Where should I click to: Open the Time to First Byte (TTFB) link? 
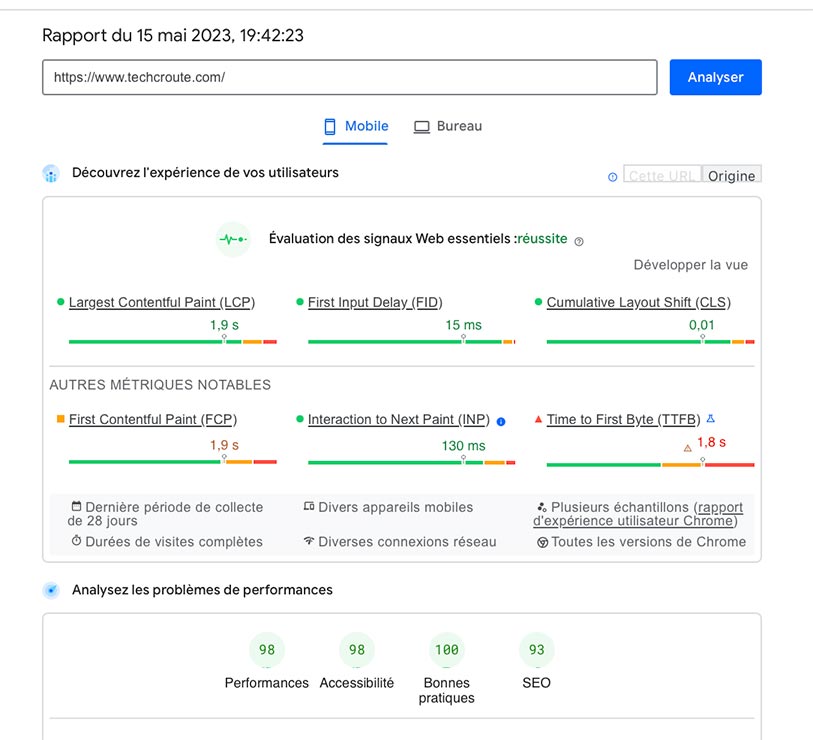coord(623,420)
